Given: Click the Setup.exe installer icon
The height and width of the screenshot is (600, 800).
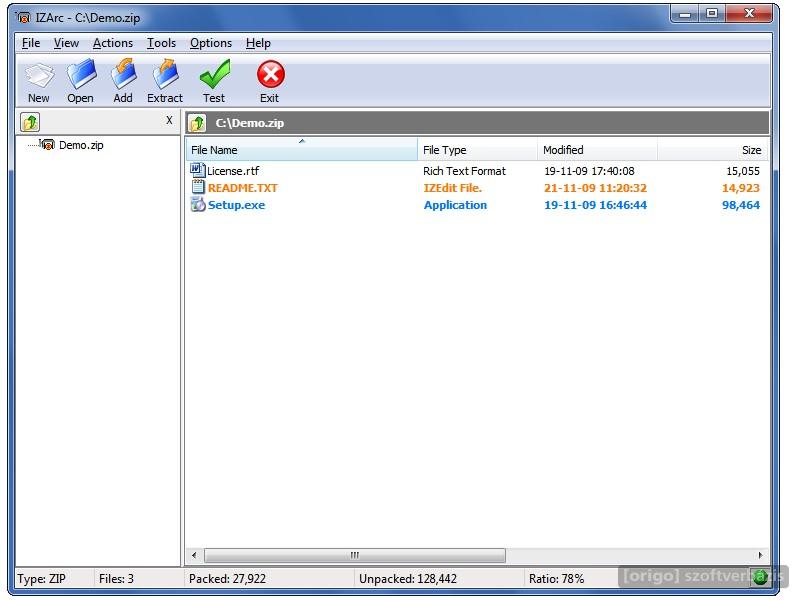Looking at the screenshot, I should click(x=197, y=205).
